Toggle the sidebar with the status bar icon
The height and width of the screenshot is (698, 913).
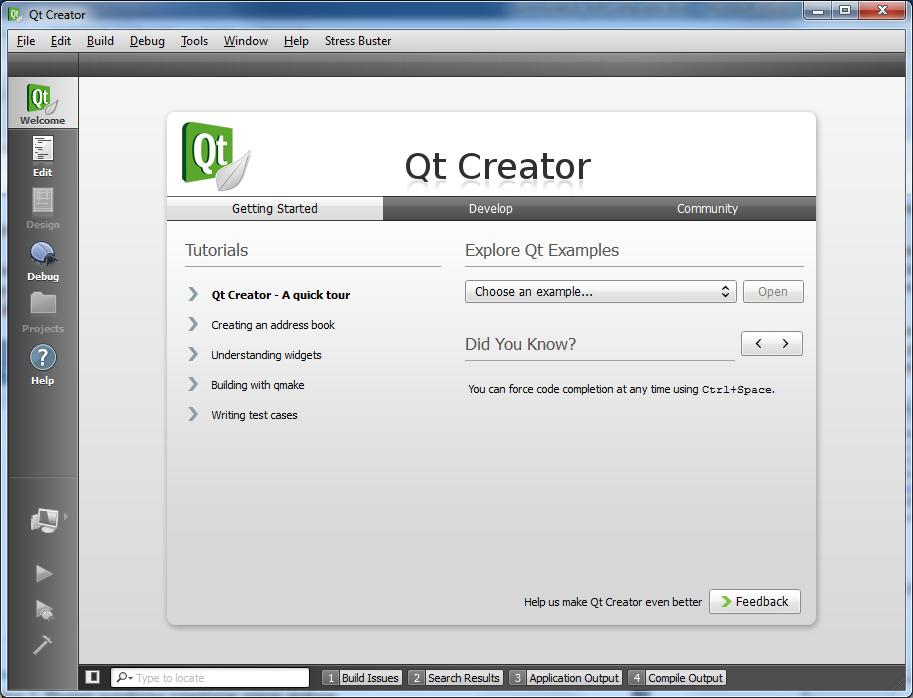point(92,677)
